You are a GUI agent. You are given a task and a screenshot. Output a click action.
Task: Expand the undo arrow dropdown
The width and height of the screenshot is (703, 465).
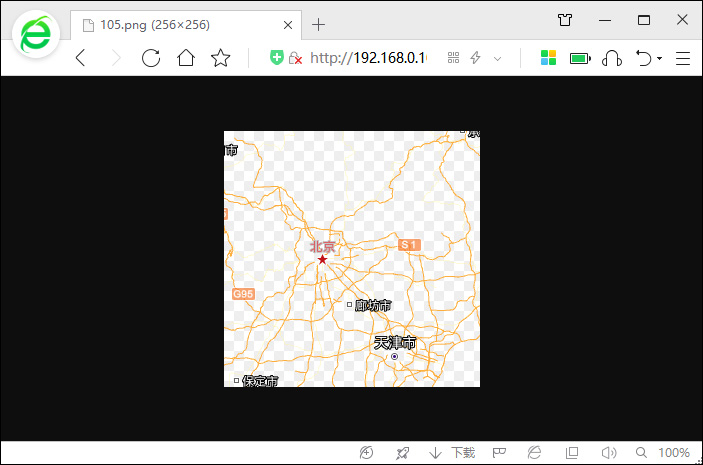click(x=660, y=58)
